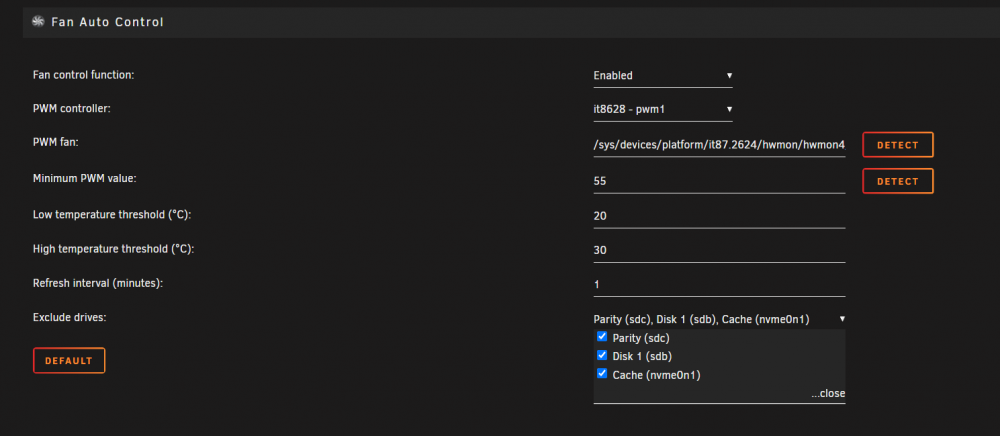Image resolution: width=1000 pixels, height=436 pixels.
Task: Click the High temperature threshold (°C) label
Action: point(113,249)
